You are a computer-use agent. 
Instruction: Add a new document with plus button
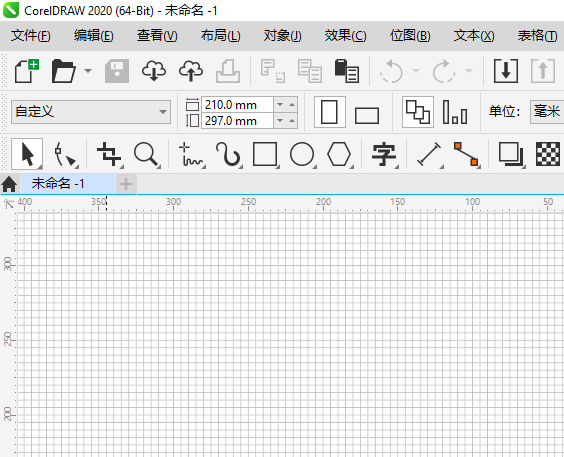point(126,184)
